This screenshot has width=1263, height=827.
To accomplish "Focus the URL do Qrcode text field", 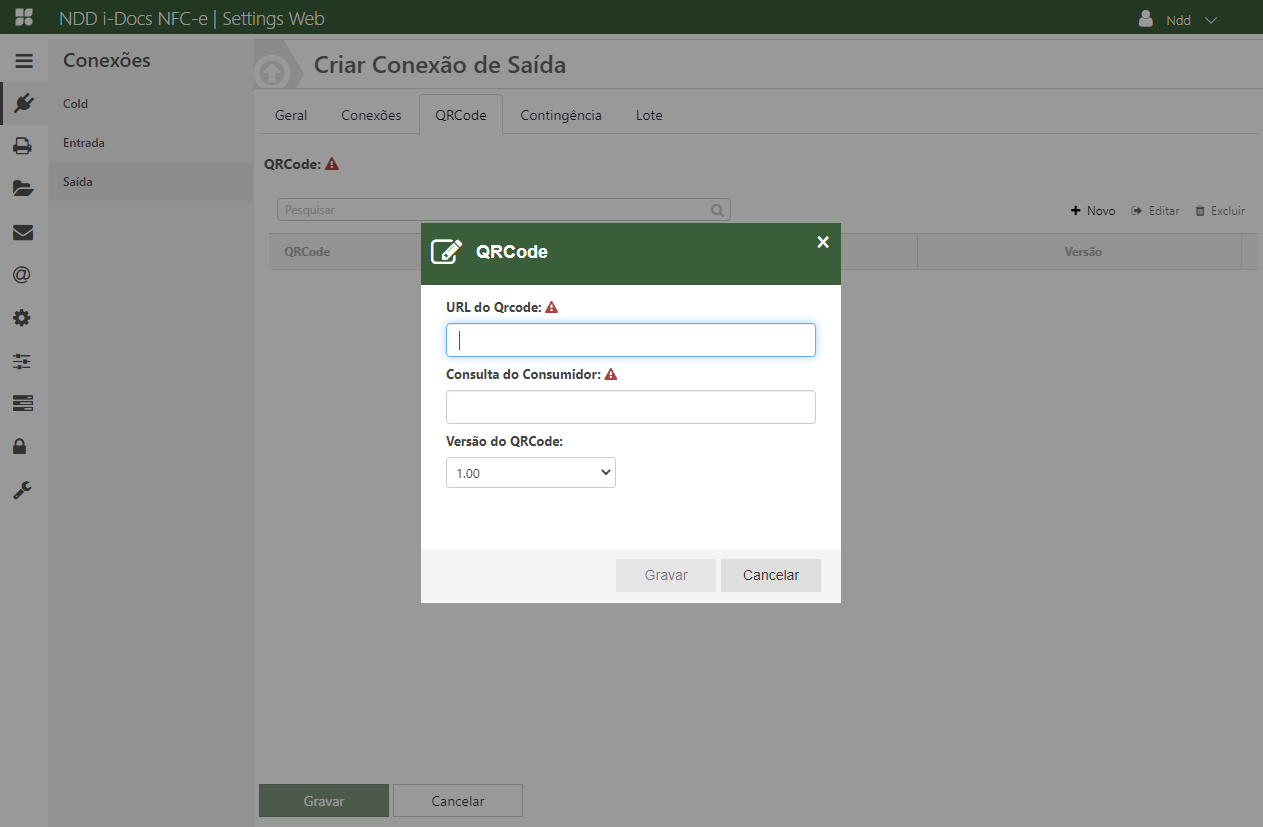I will 630,340.
